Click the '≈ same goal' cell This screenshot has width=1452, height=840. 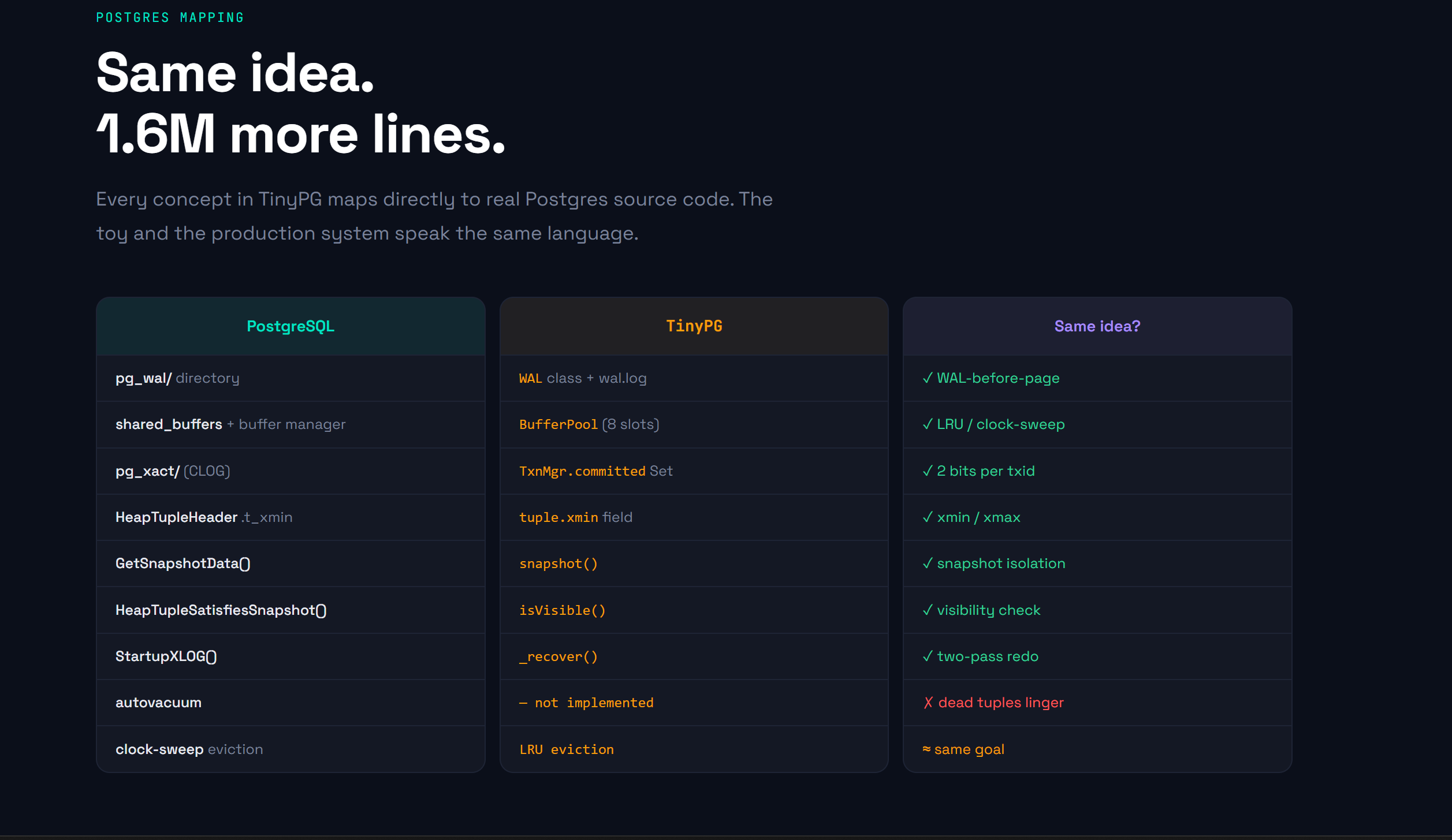(1097, 749)
